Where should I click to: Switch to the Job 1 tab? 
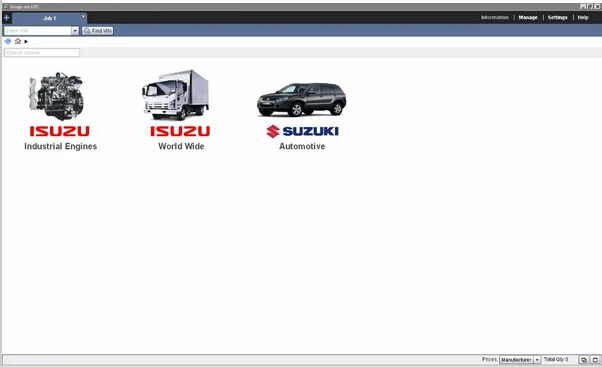[x=49, y=18]
